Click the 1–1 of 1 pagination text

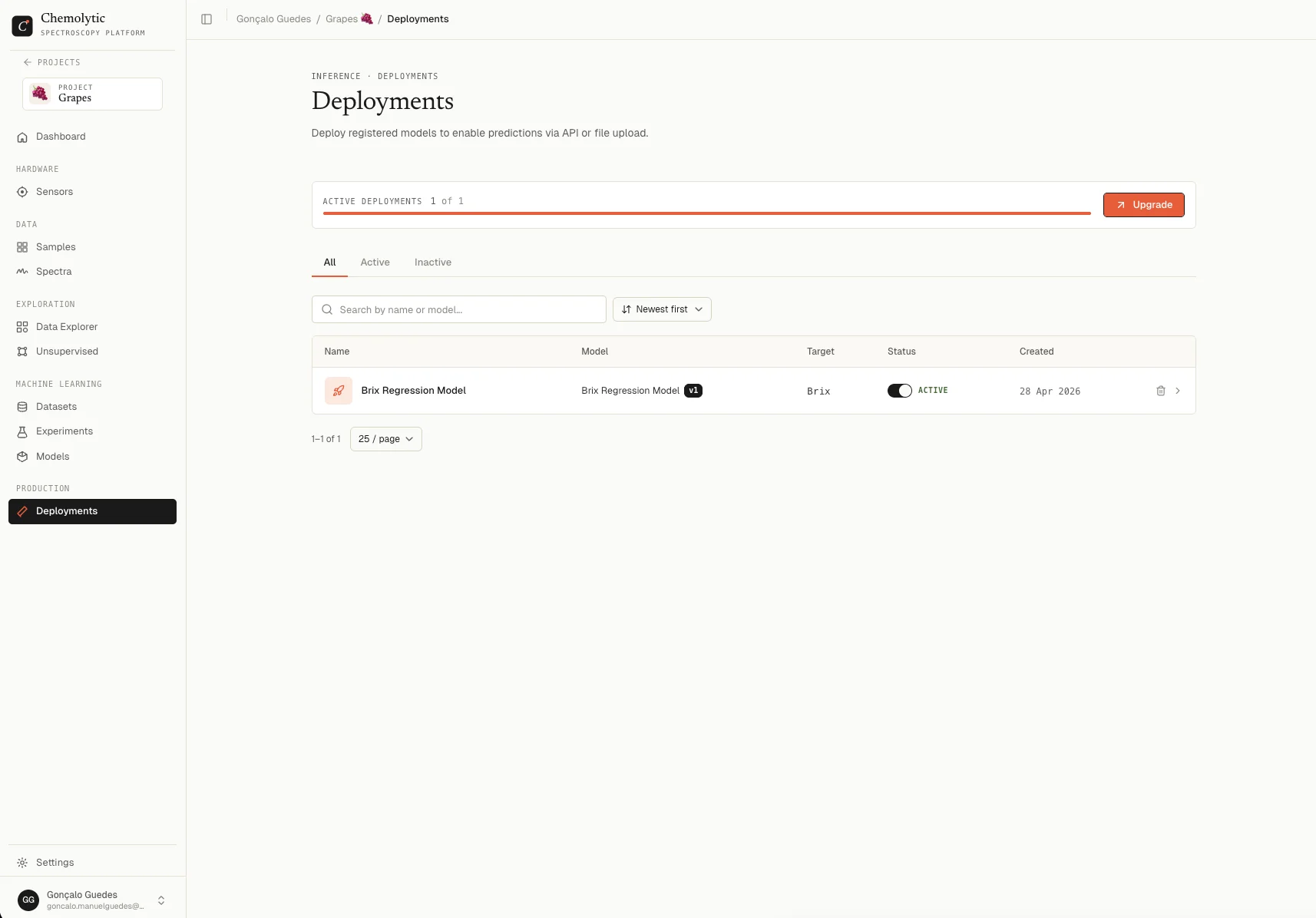coord(326,439)
